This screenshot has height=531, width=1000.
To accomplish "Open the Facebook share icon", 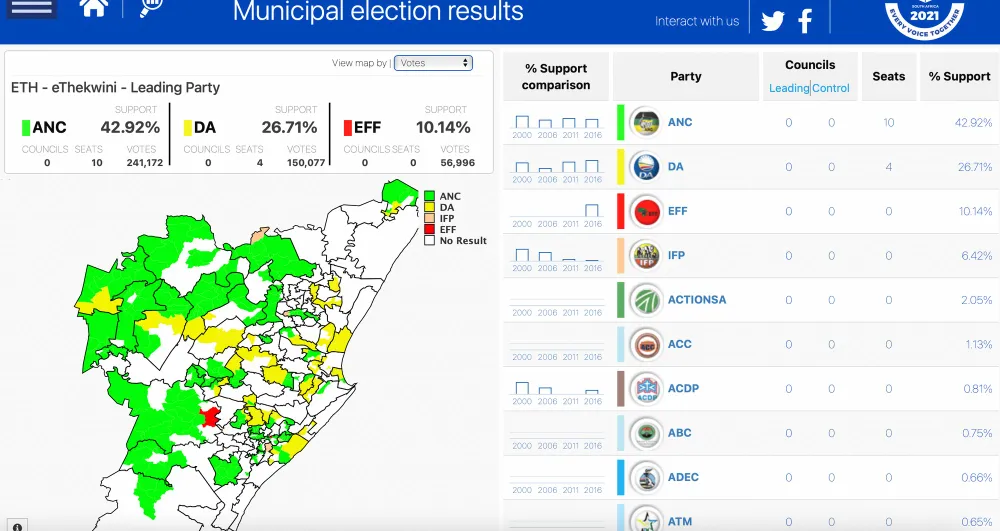I will pyautogui.click(x=805, y=21).
